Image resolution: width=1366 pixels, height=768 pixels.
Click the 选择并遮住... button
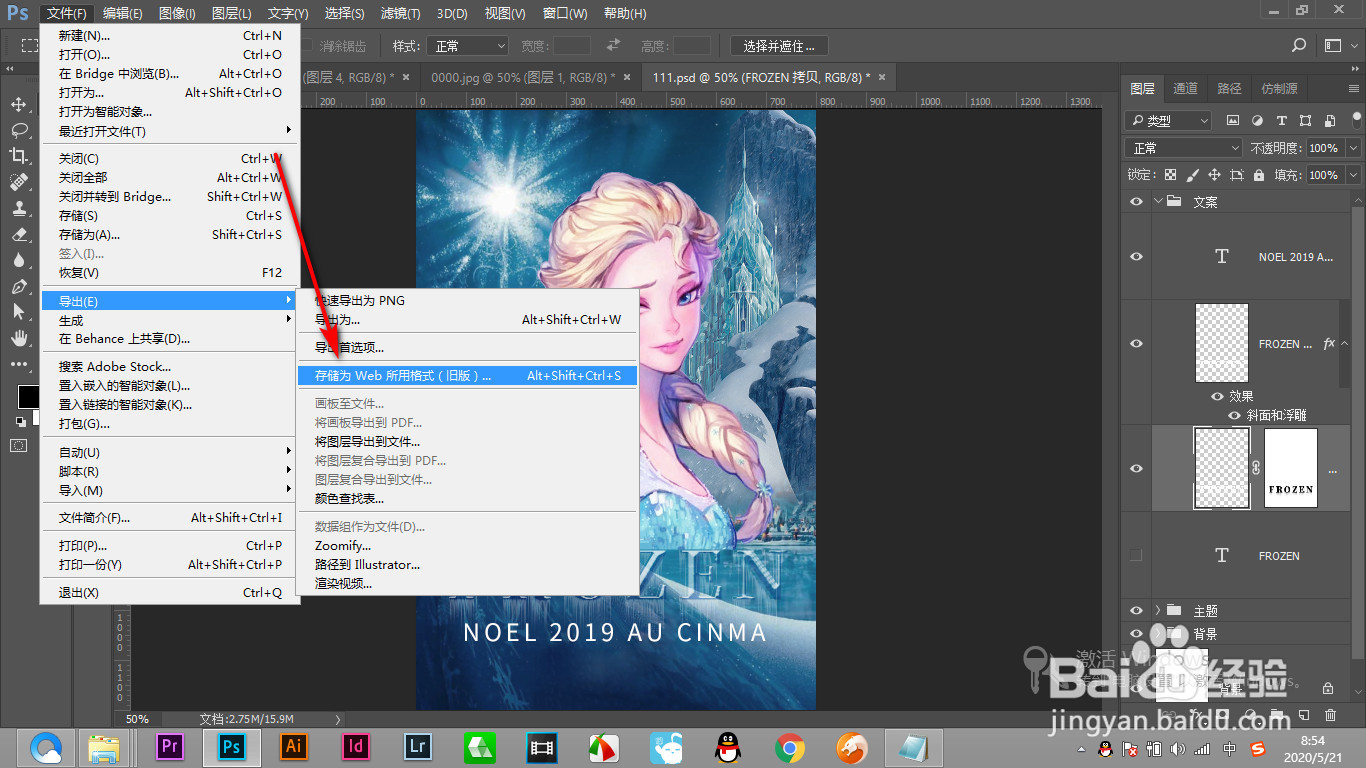779,46
